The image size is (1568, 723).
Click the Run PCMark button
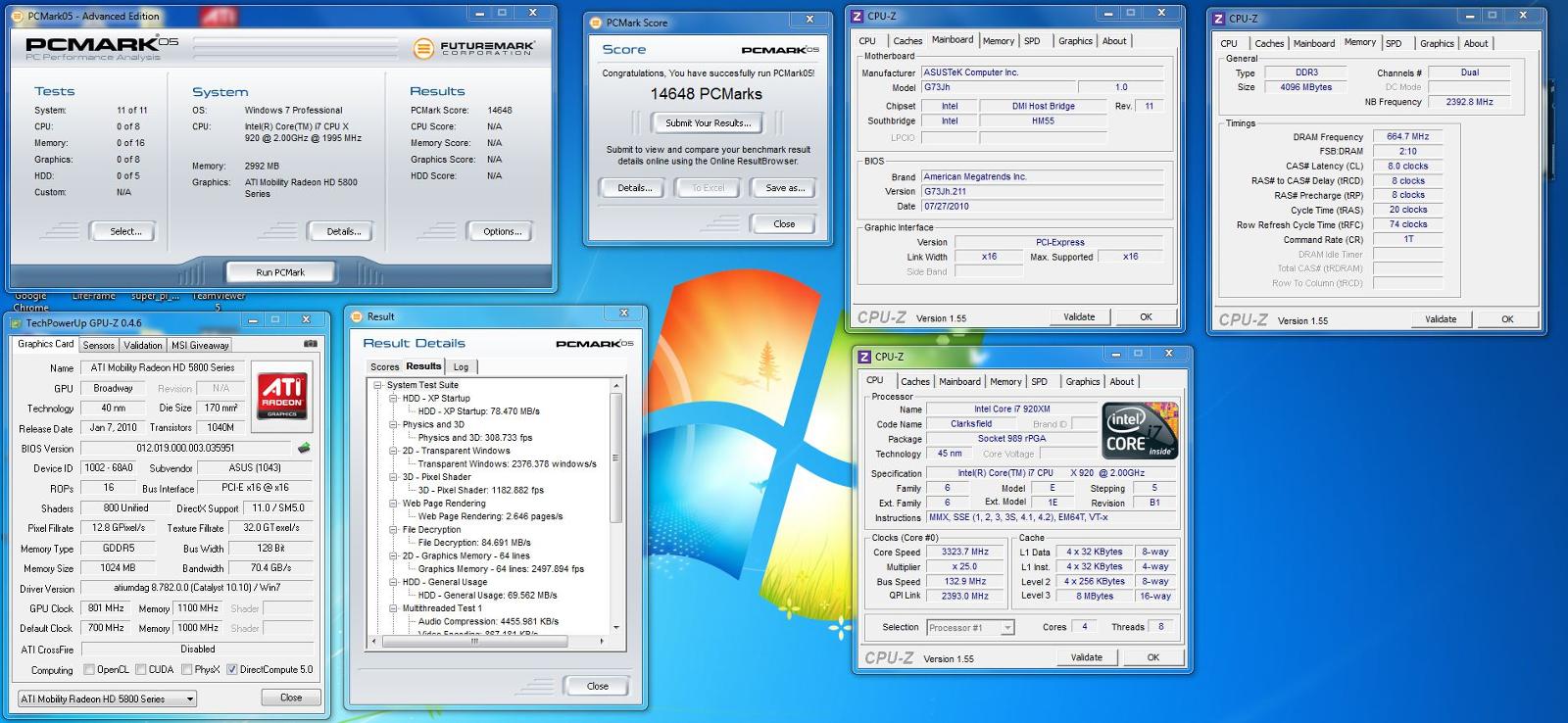pyautogui.click(x=280, y=272)
